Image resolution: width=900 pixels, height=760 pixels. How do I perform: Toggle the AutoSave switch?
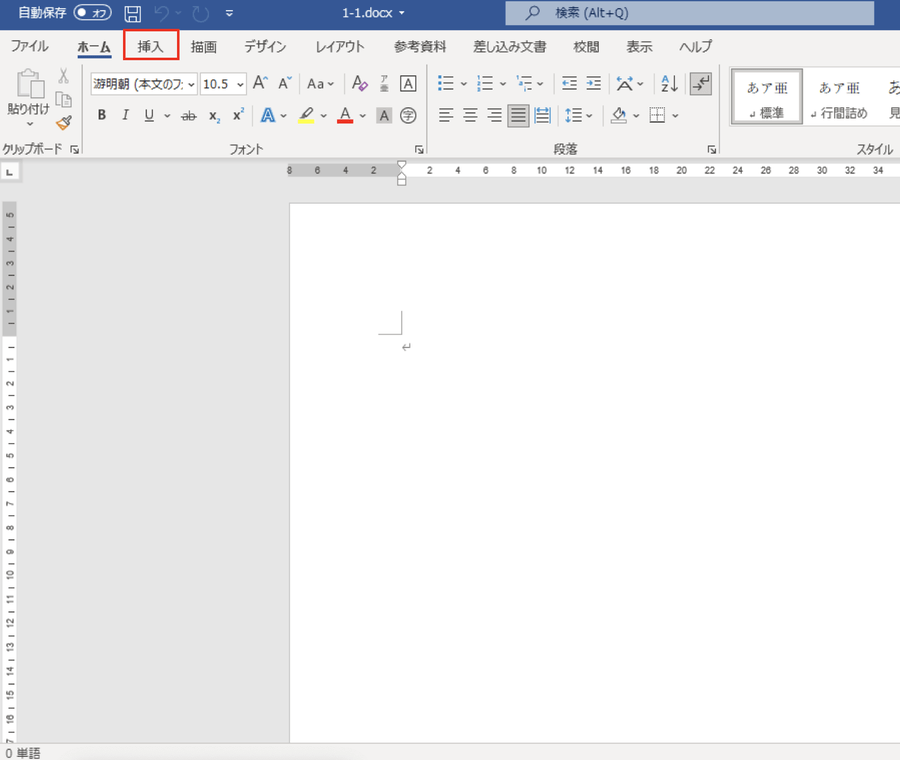(93, 14)
